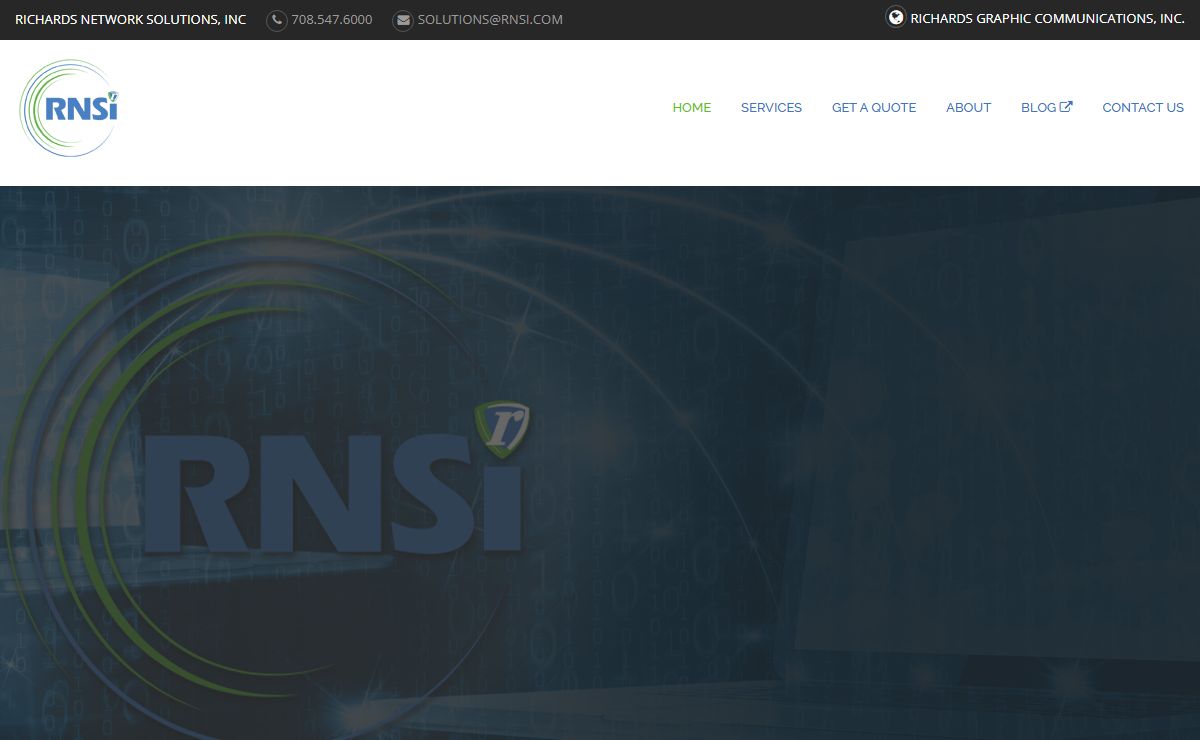Click the phone icon beside 708.547.6000
Screen dimensions: 1200x740
click(x=276, y=20)
